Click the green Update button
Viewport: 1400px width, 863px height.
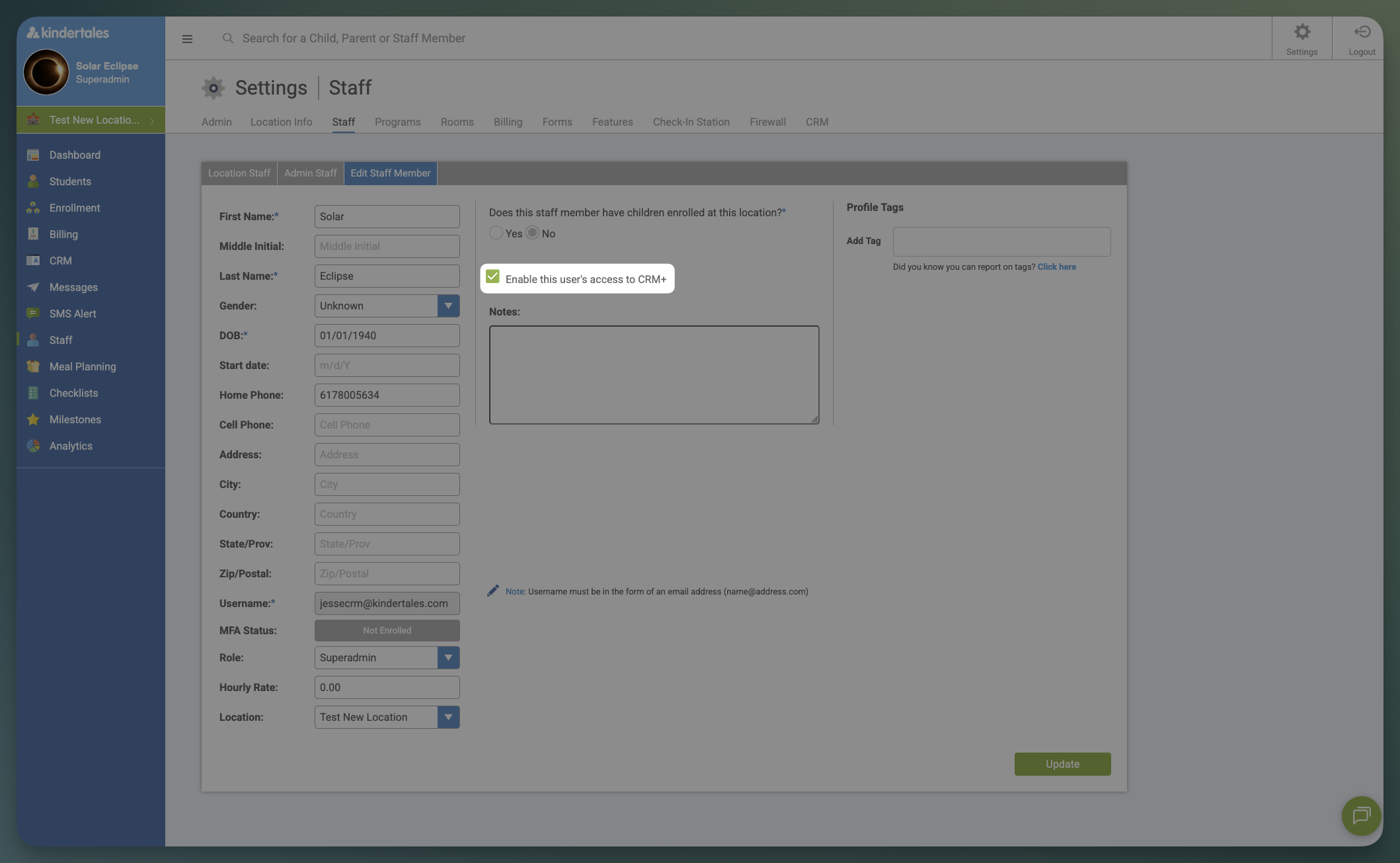tap(1062, 764)
